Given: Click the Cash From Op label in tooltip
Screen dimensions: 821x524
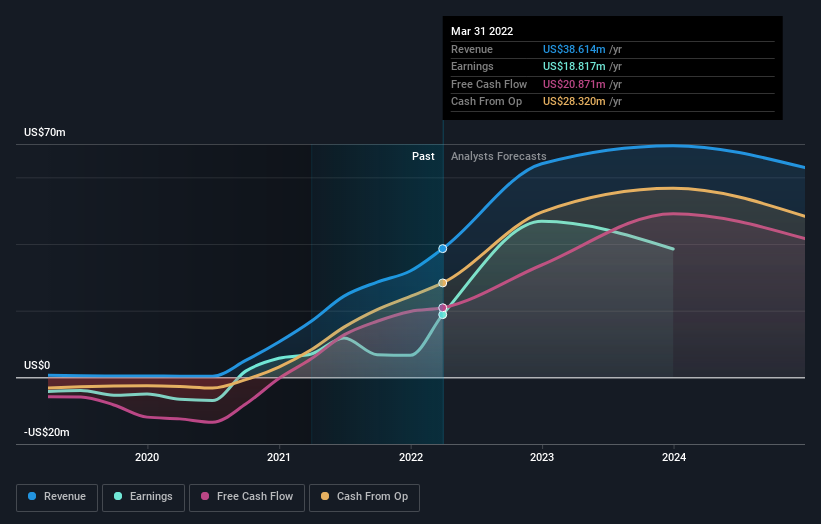Looking at the screenshot, I should tap(486, 102).
